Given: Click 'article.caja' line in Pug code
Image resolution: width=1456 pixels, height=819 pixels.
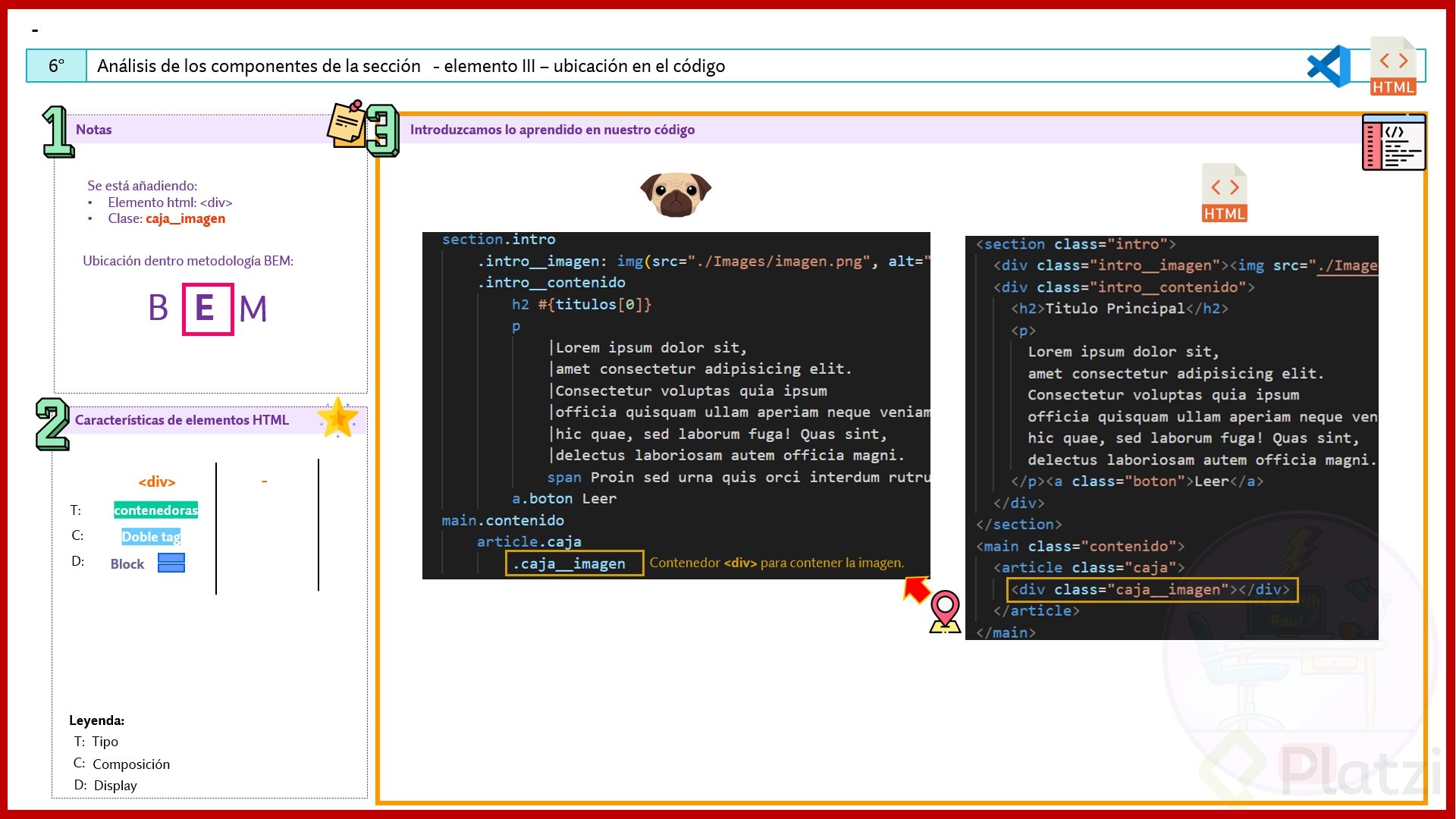Looking at the screenshot, I should coord(529,542).
